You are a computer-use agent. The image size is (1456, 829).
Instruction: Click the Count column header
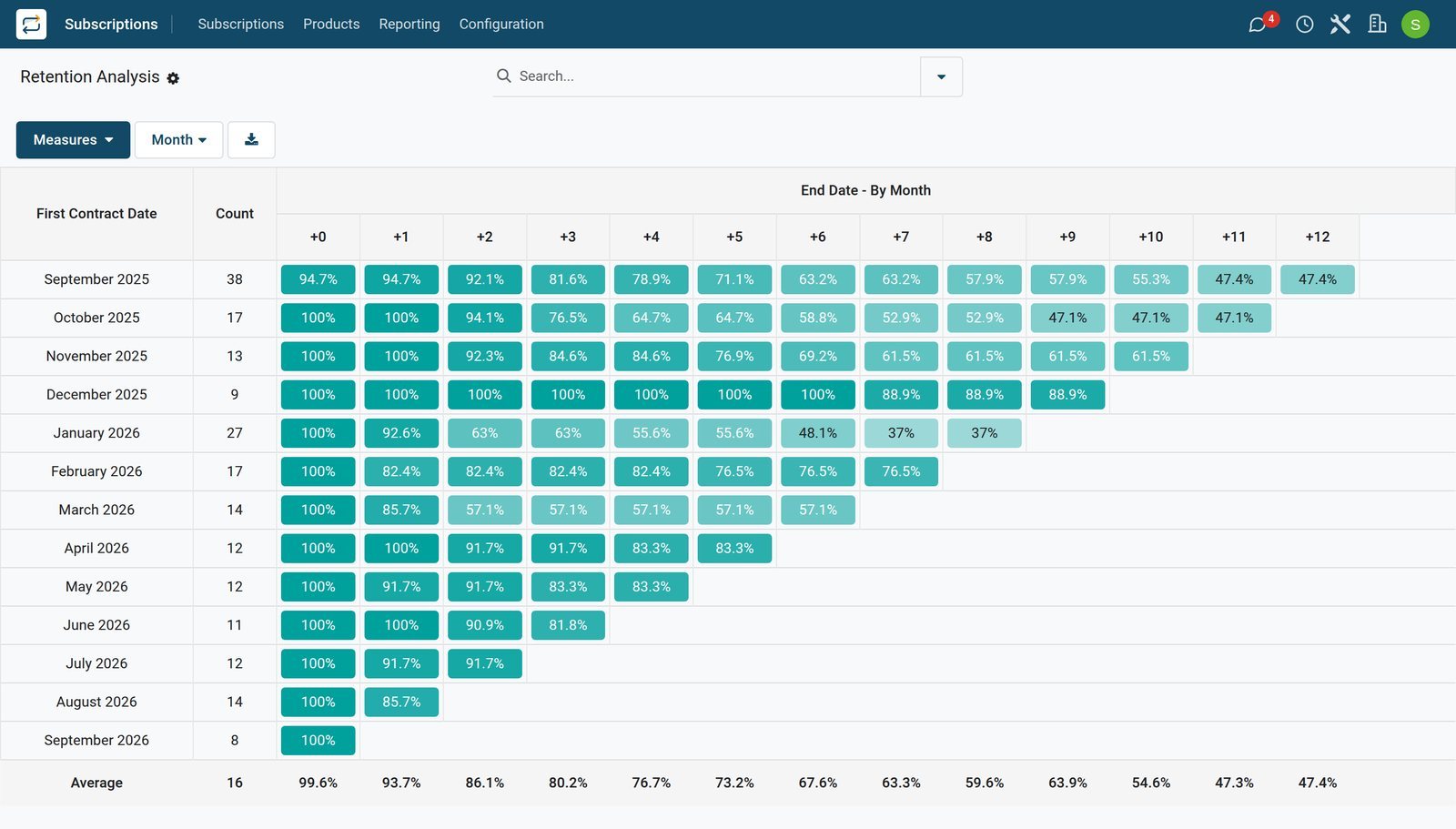coord(235,214)
